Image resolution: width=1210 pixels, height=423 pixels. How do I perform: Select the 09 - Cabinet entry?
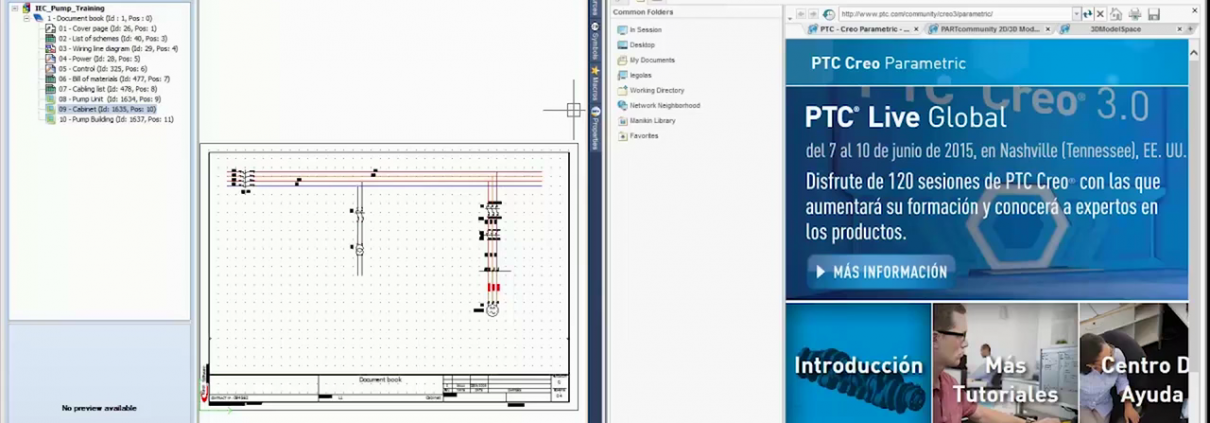(x=107, y=109)
